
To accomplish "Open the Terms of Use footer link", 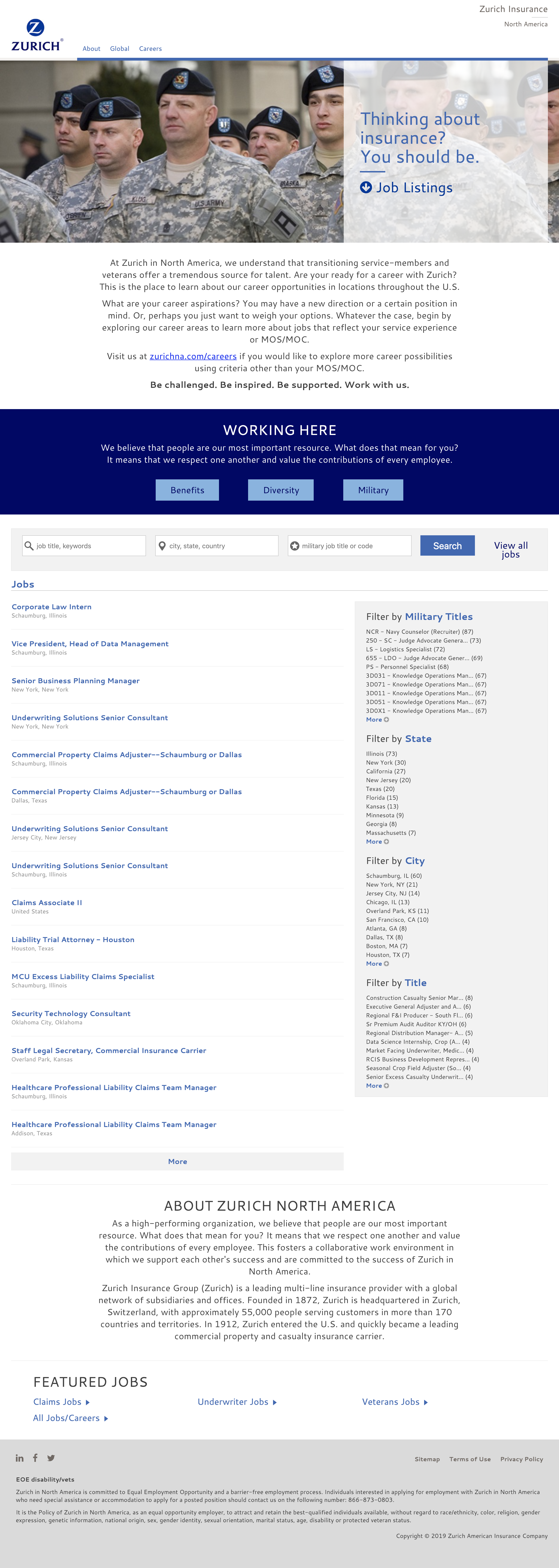I will point(470,1459).
